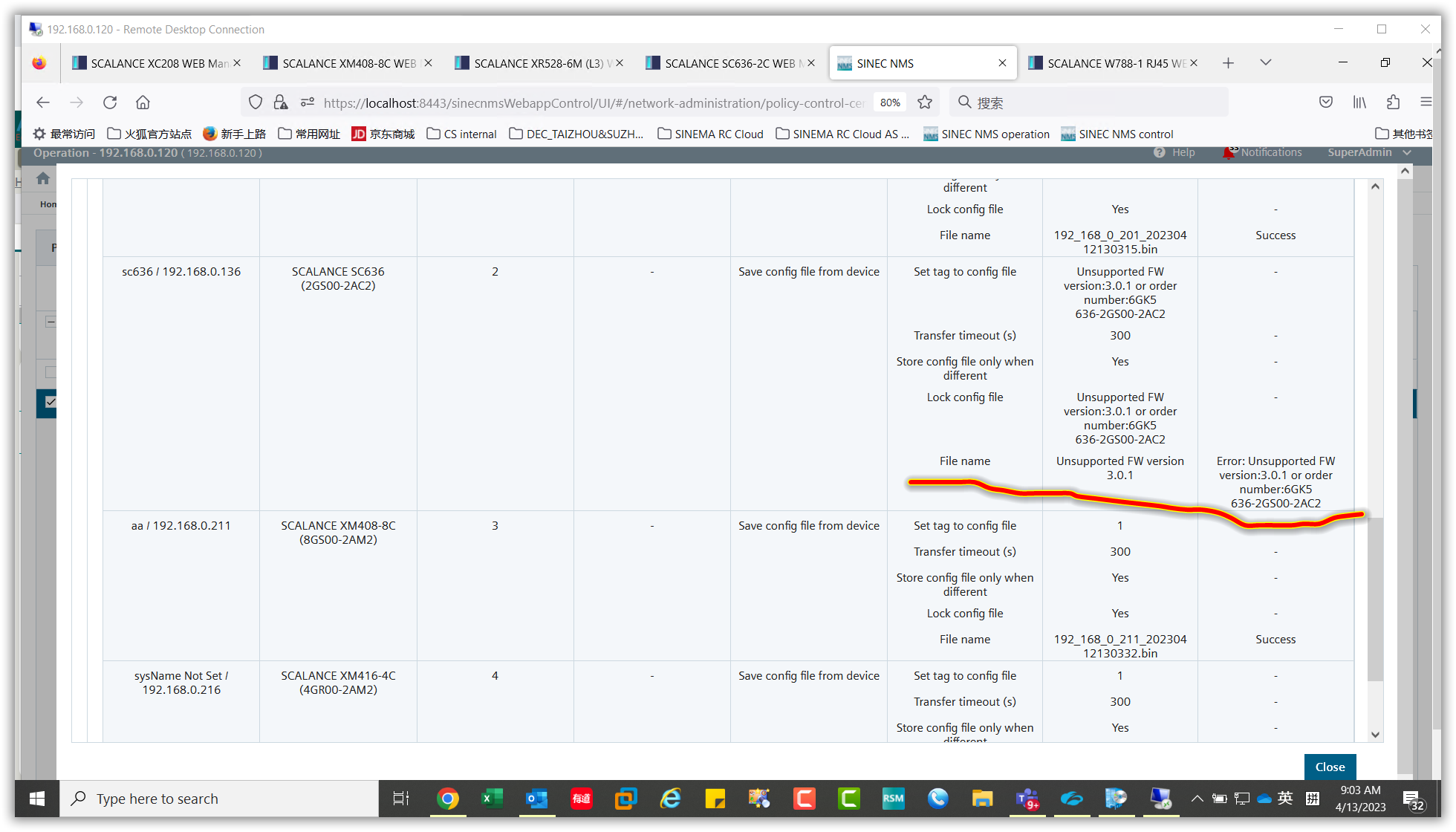Open Firefox extensions puzzle icon
Image resolution: width=1456 pixels, height=832 pixels.
point(1393,103)
